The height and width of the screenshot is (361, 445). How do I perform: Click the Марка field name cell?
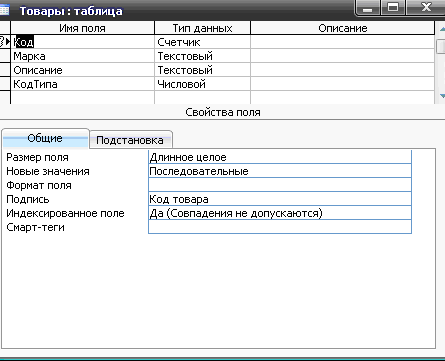point(83,56)
